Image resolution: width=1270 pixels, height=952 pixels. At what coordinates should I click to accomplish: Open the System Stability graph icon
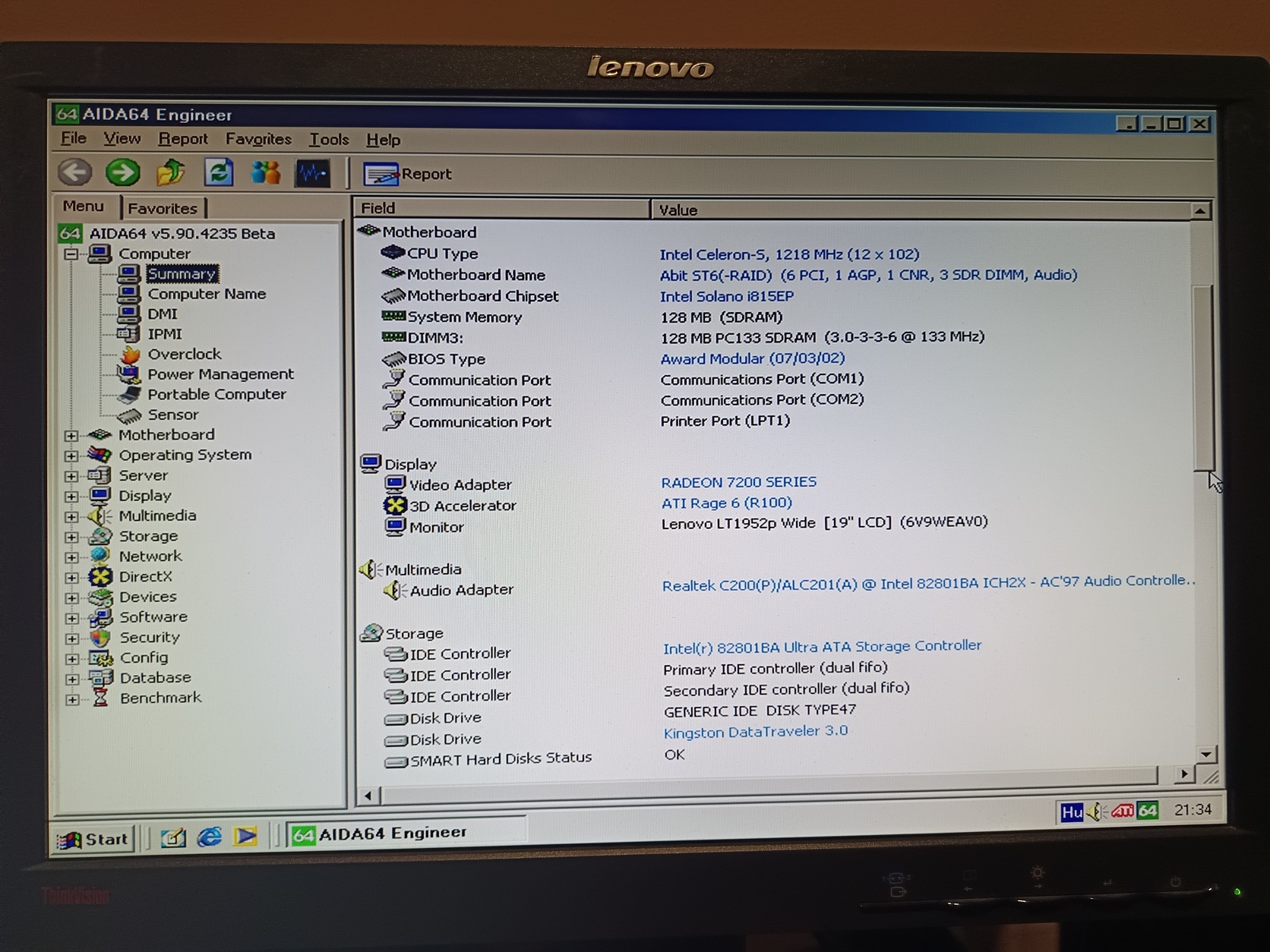tap(313, 174)
